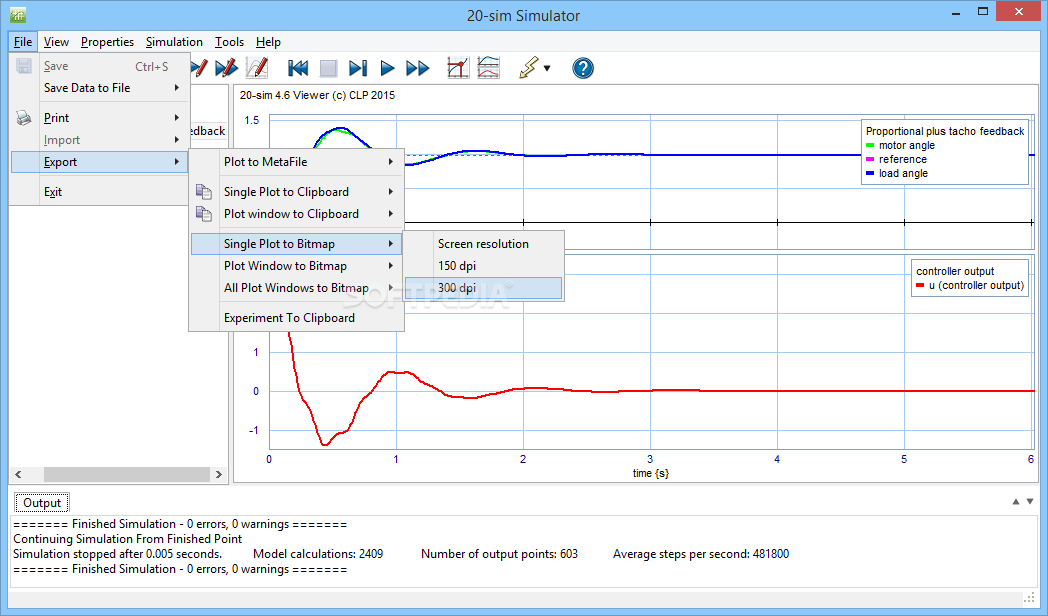Image resolution: width=1048 pixels, height=616 pixels.
Task: Click the 20-sim application icon in title bar
Action: coord(18,15)
